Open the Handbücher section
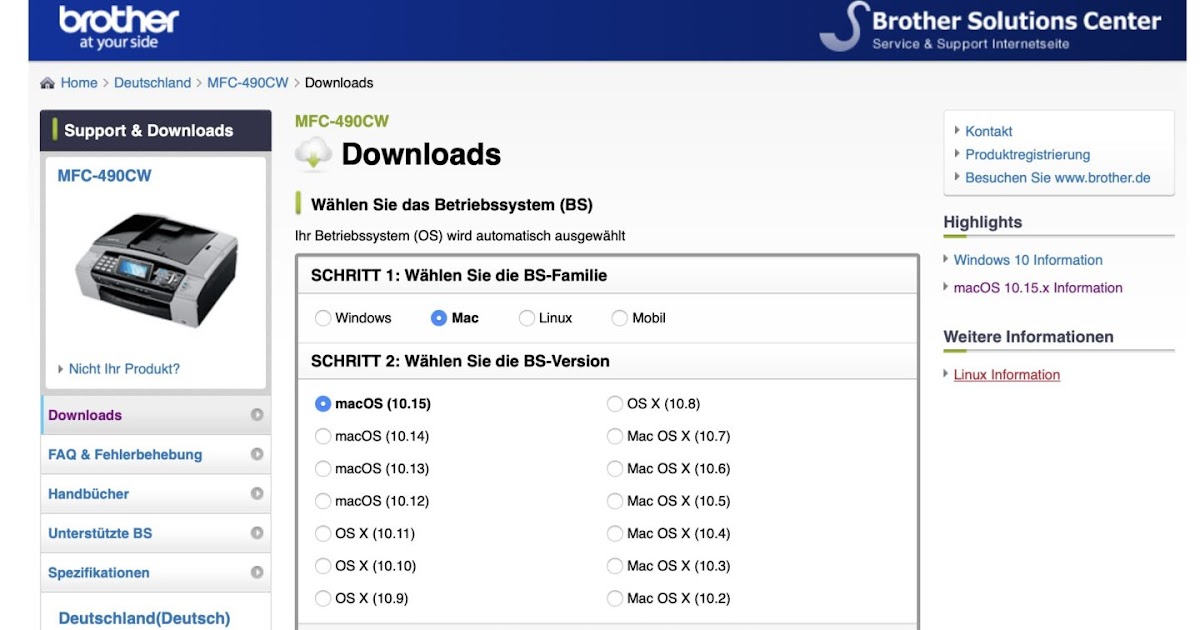This screenshot has height=630, width=1200. tap(156, 494)
